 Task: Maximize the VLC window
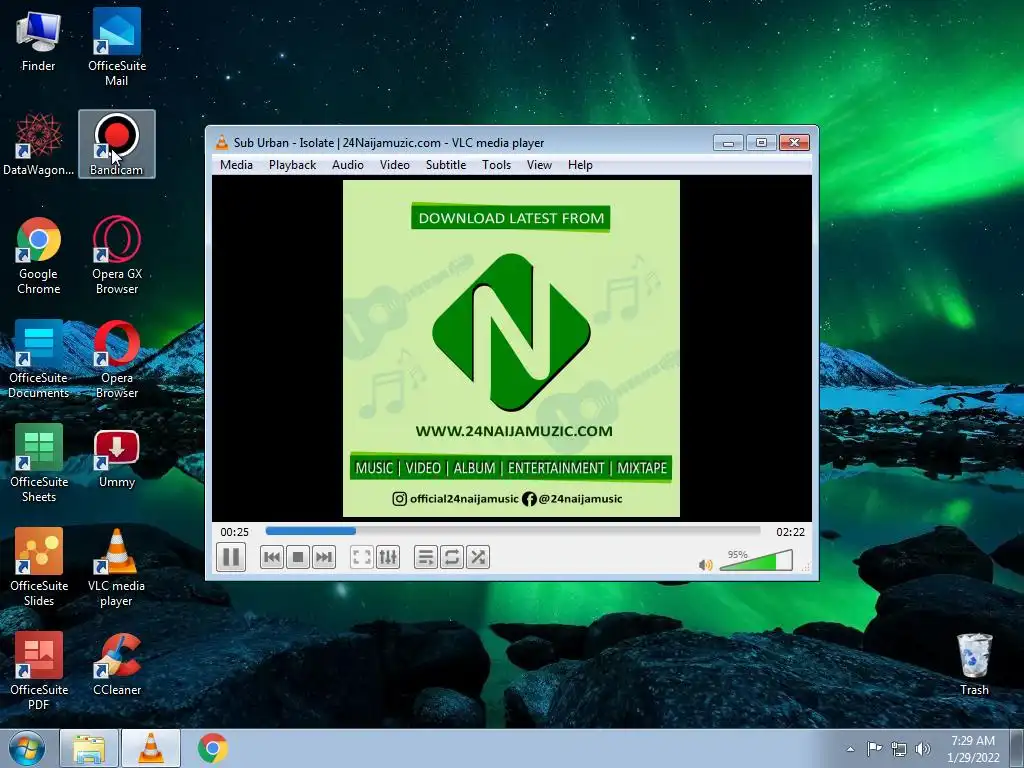pos(761,142)
